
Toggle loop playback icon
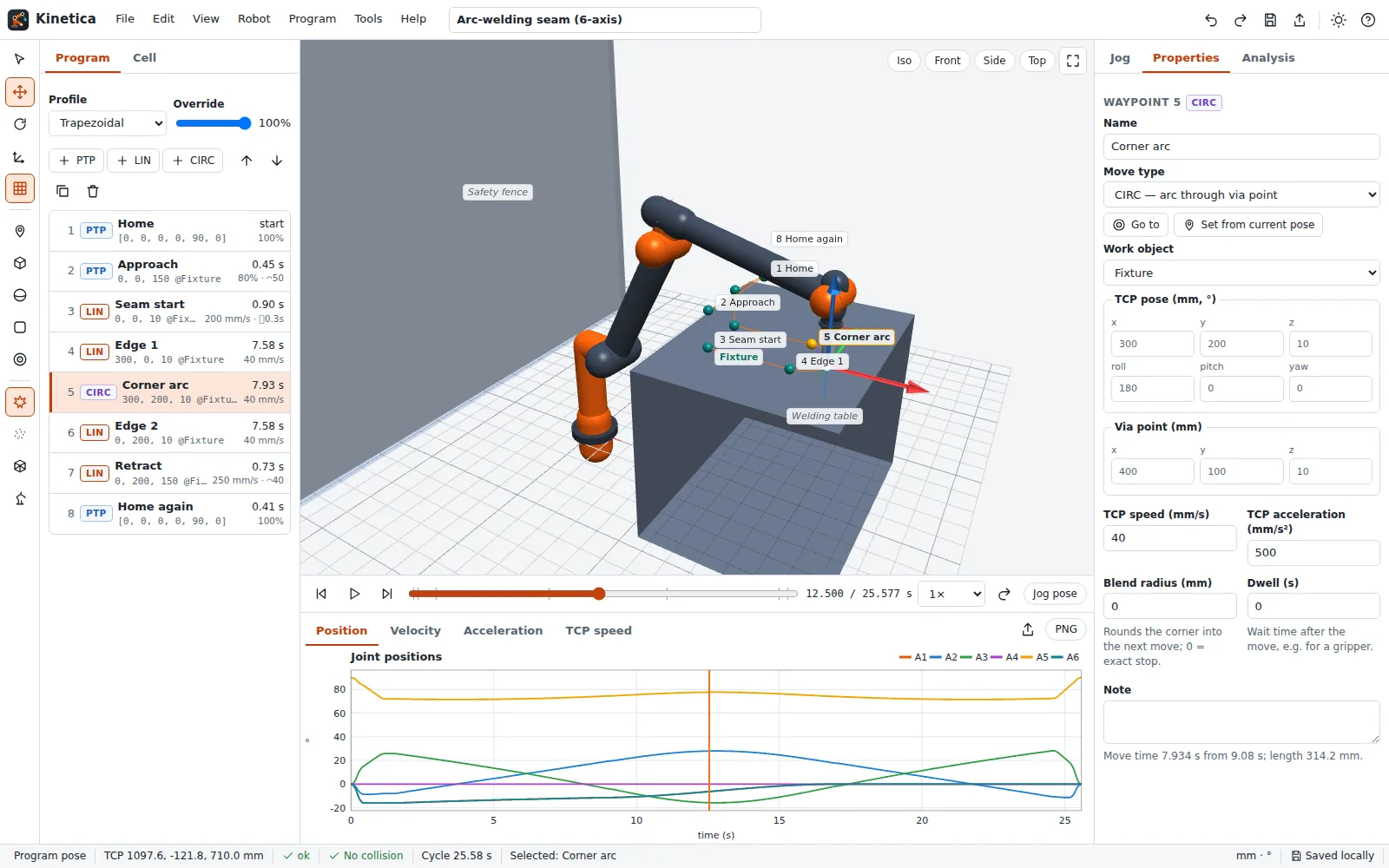1004,594
